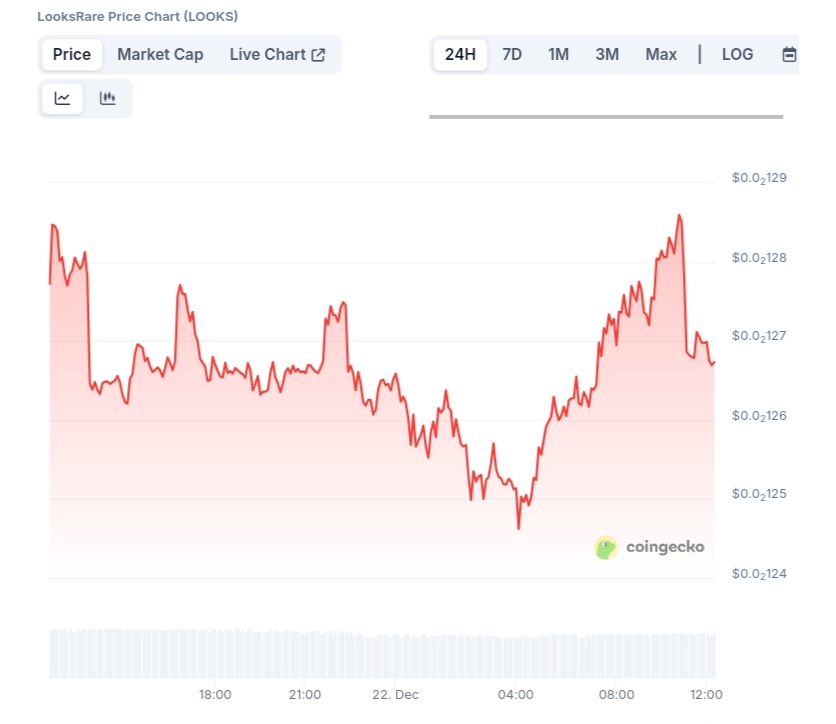Click the 21:00 time axis label
This screenshot has height=724, width=836.
click(x=304, y=695)
